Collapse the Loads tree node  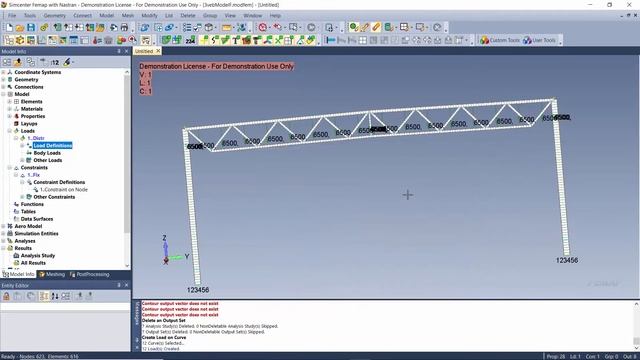(10, 131)
